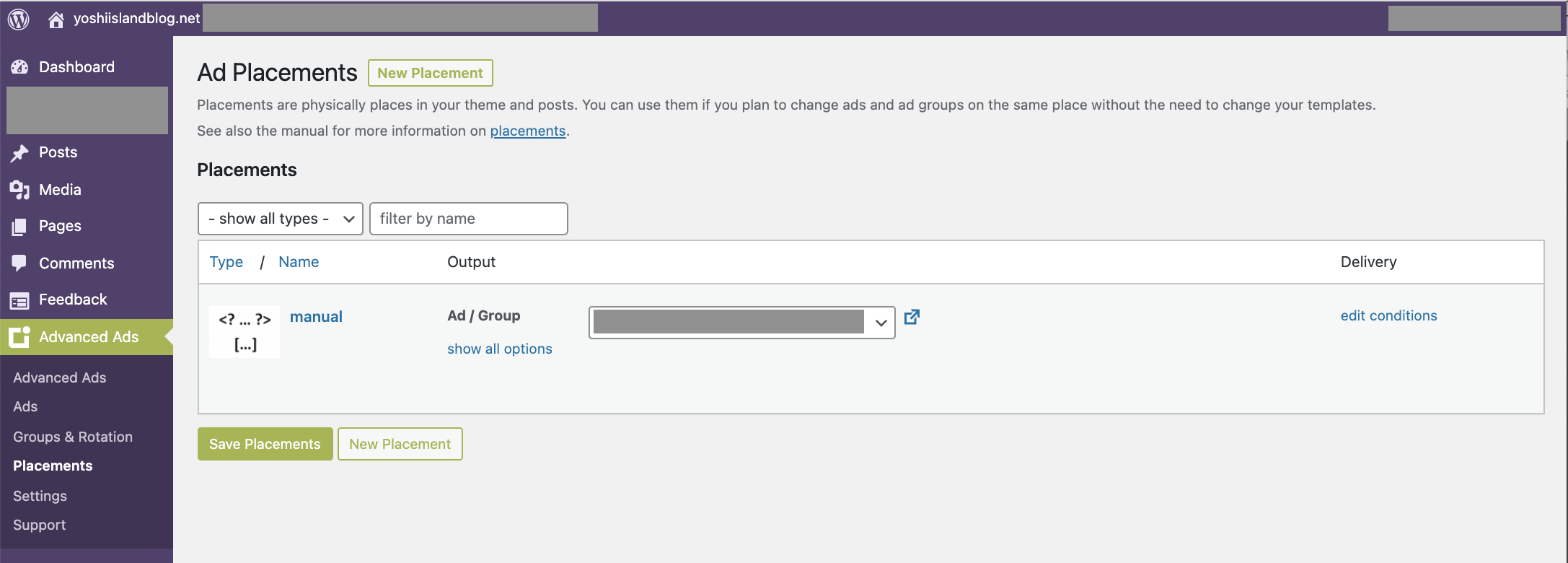
Task: Open the Ad / Group select dropdown
Action: point(741,323)
